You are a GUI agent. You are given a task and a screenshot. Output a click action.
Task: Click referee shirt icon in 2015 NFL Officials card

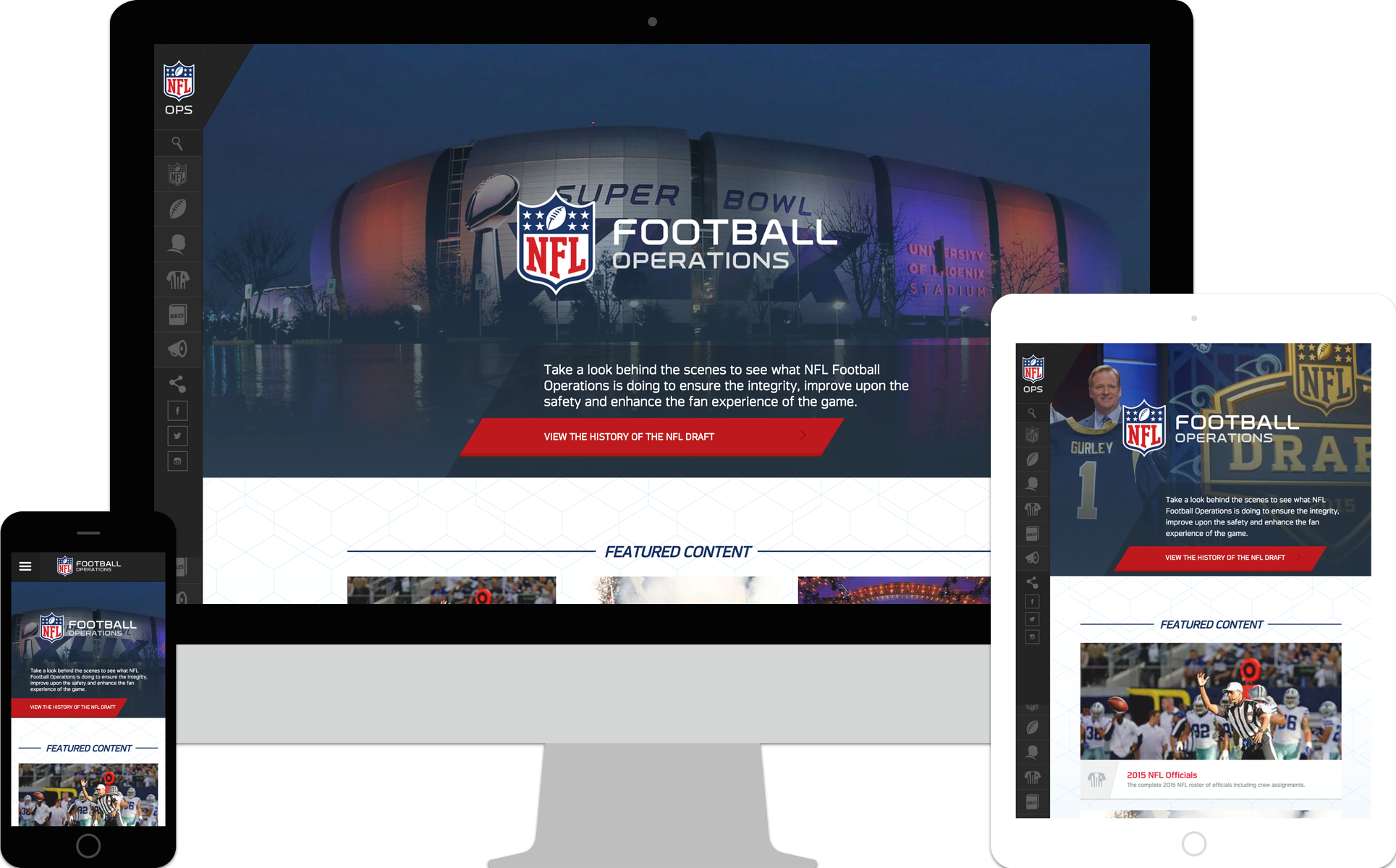pyautogui.click(x=1096, y=780)
